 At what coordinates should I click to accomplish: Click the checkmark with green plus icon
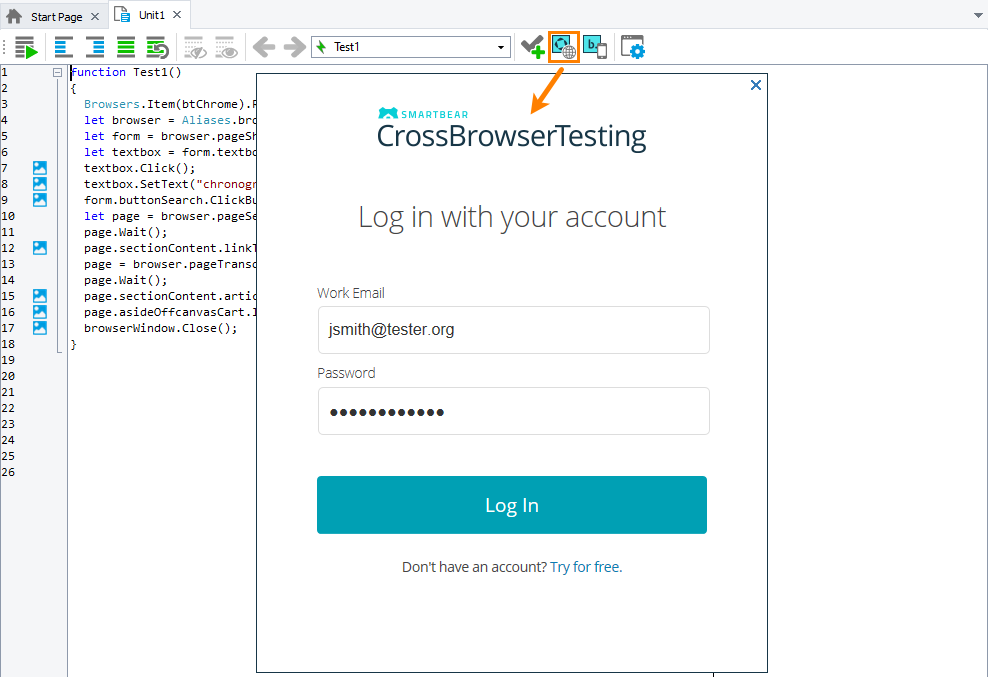pos(533,47)
